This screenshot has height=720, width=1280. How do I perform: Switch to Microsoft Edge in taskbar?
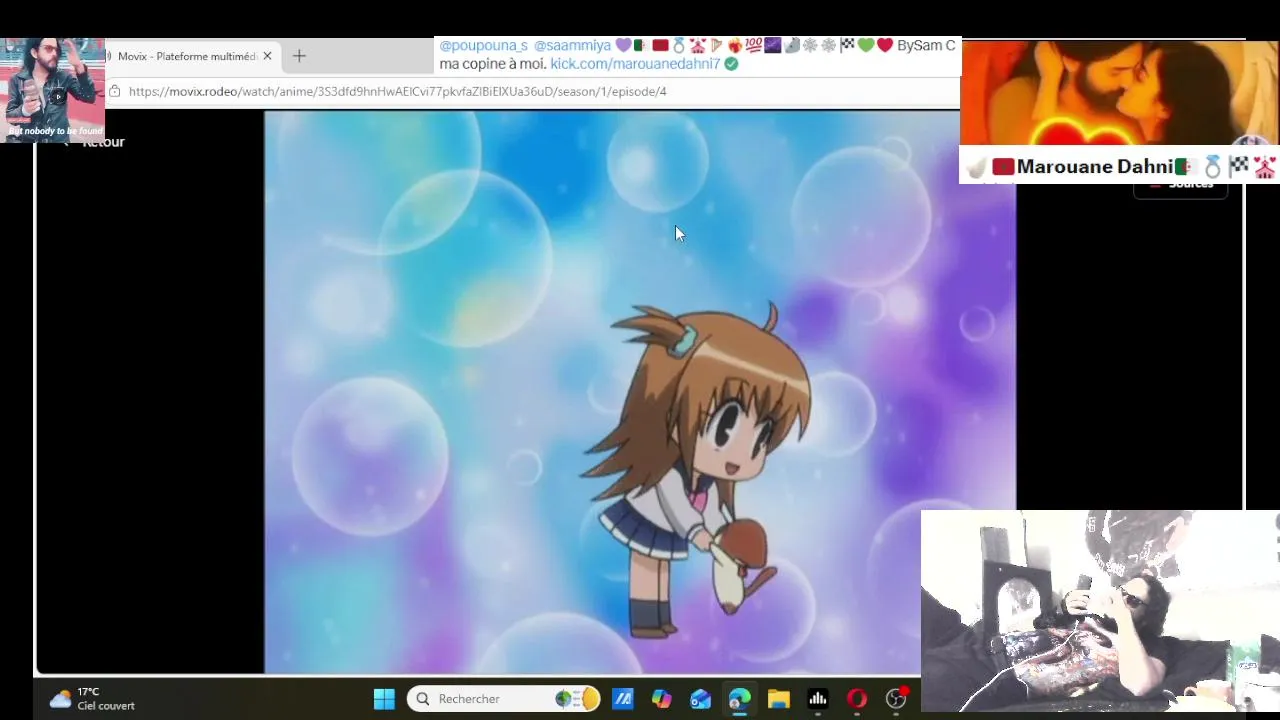(x=740, y=699)
